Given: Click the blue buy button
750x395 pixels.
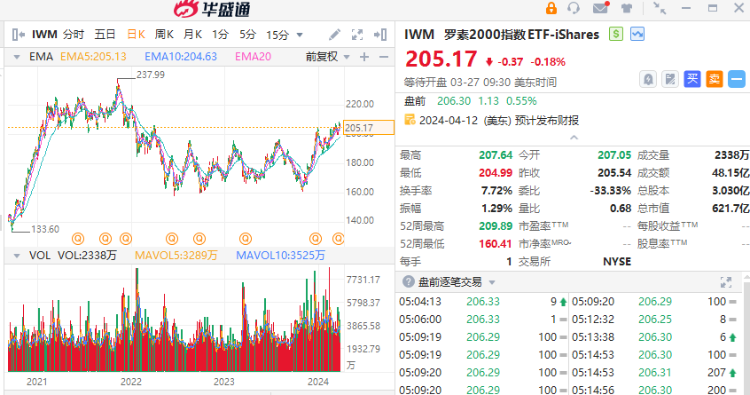Looking at the screenshot, I should pos(692,79).
